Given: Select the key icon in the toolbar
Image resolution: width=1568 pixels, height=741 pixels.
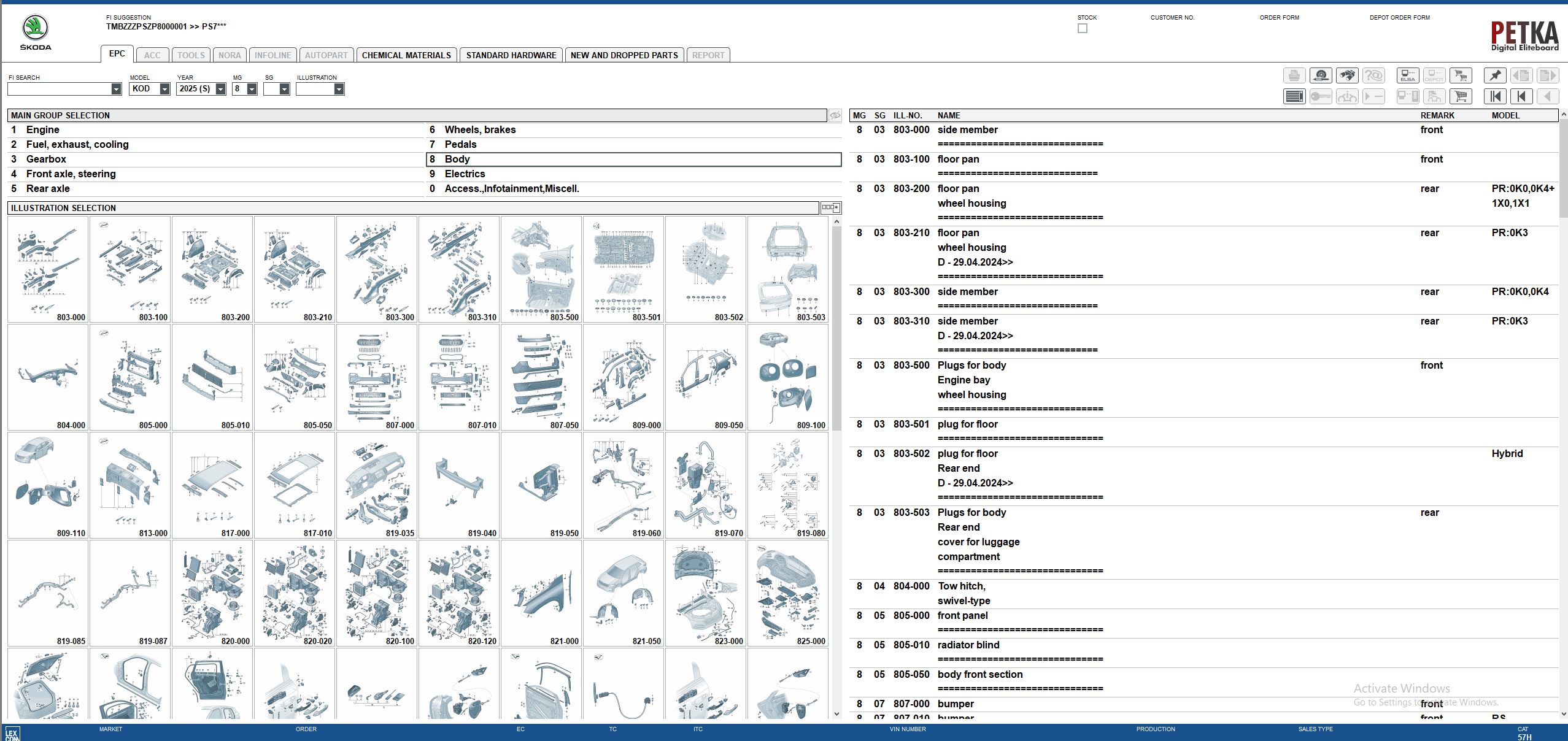Looking at the screenshot, I should pos(1321,96).
